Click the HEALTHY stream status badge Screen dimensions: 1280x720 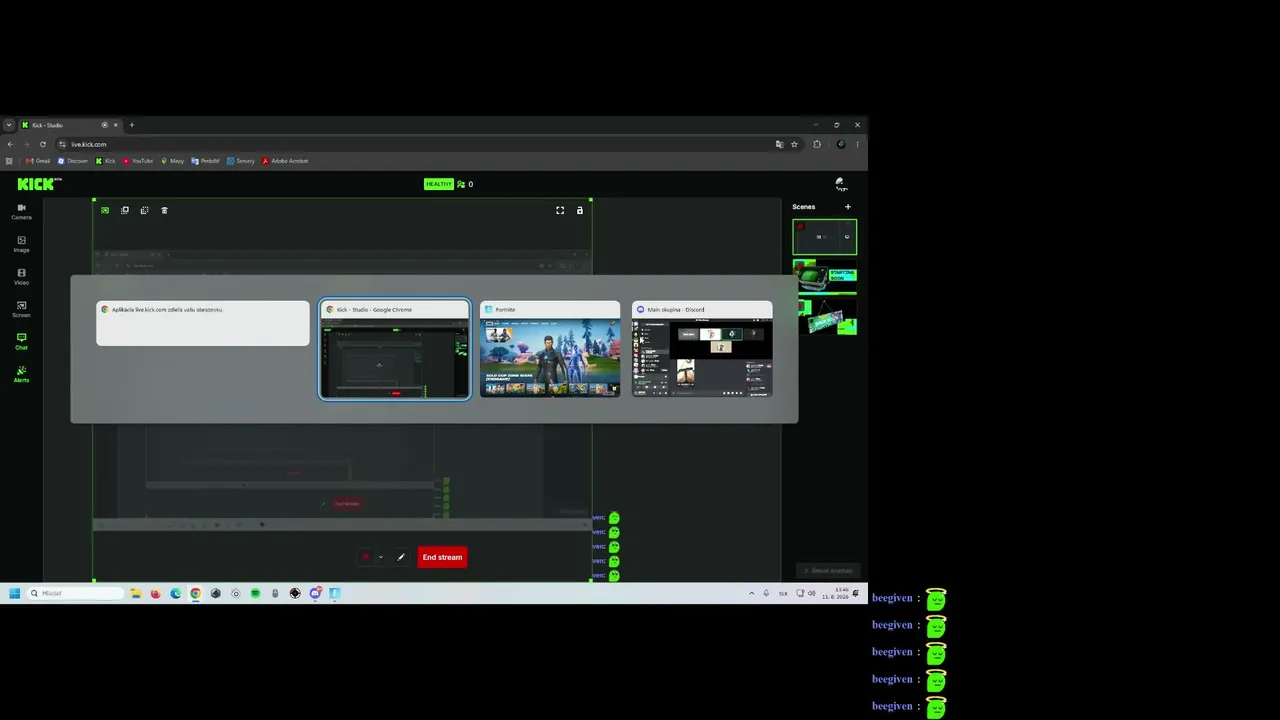438,184
